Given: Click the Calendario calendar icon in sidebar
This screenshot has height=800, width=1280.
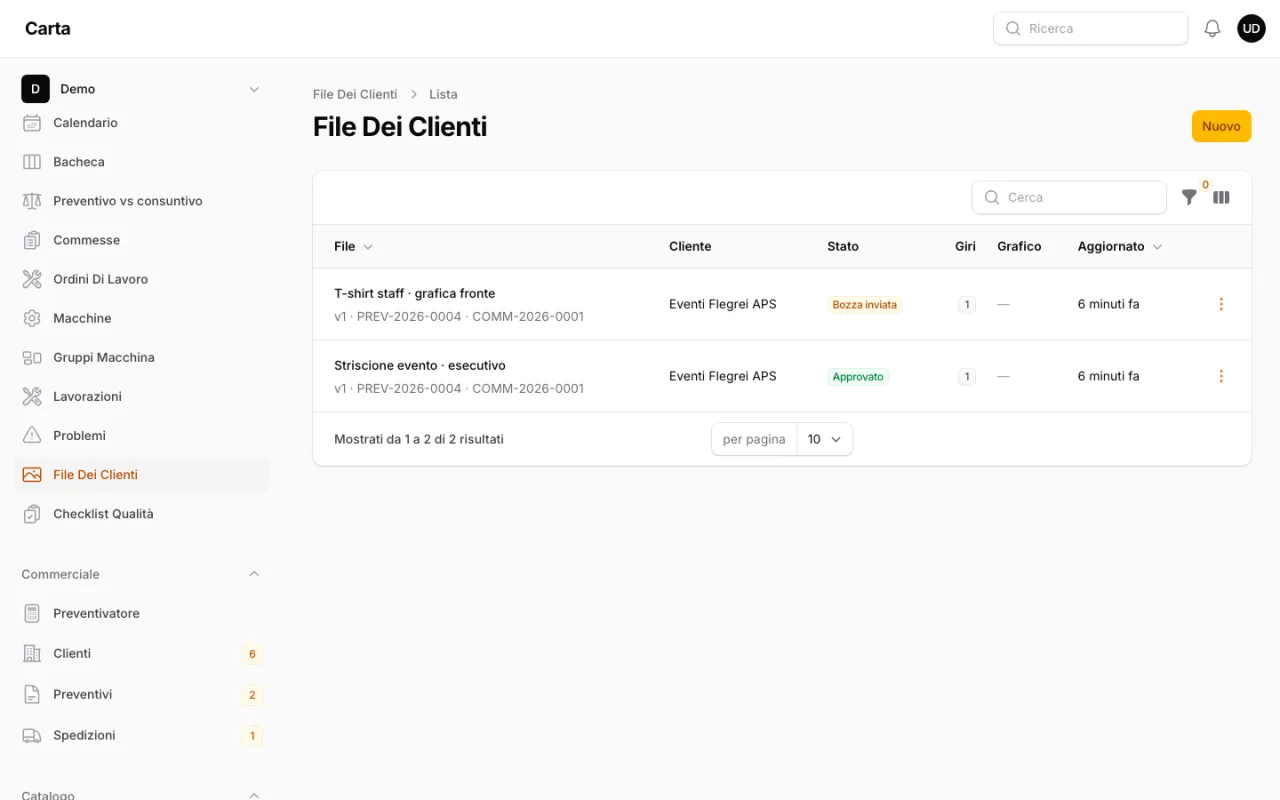Looking at the screenshot, I should [x=32, y=123].
